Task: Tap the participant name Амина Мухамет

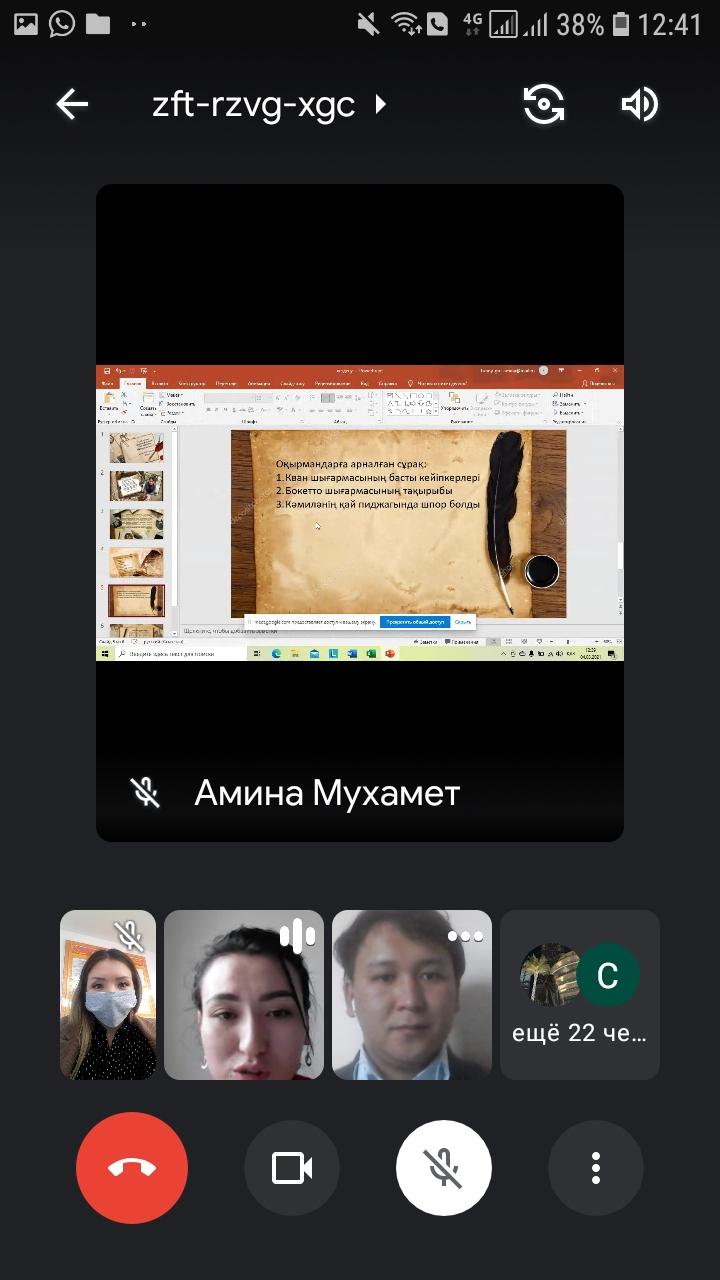Action: click(x=327, y=793)
